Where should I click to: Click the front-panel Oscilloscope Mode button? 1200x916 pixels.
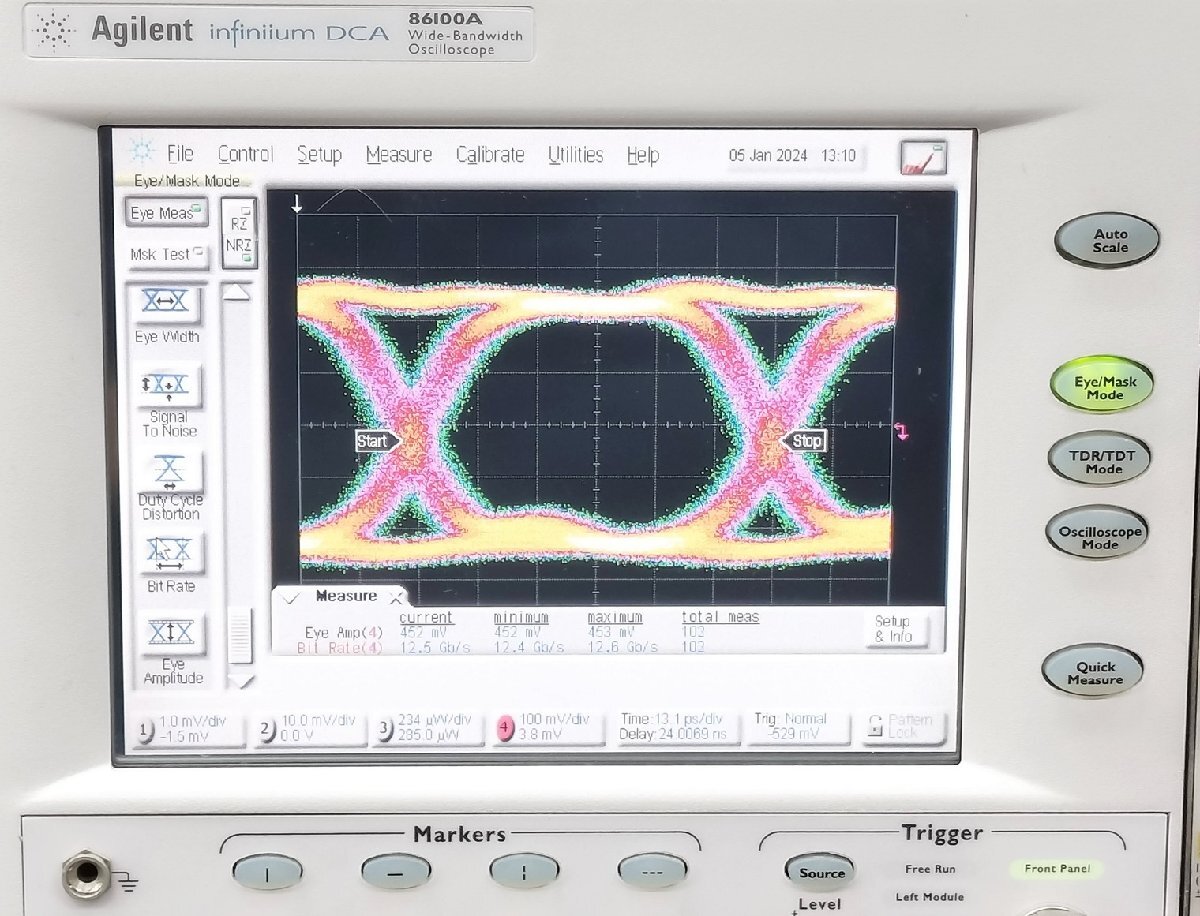[1097, 531]
